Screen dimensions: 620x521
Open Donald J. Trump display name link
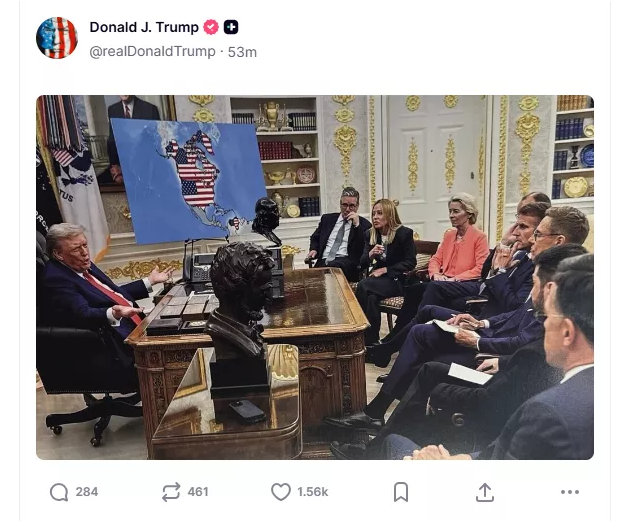144,27
